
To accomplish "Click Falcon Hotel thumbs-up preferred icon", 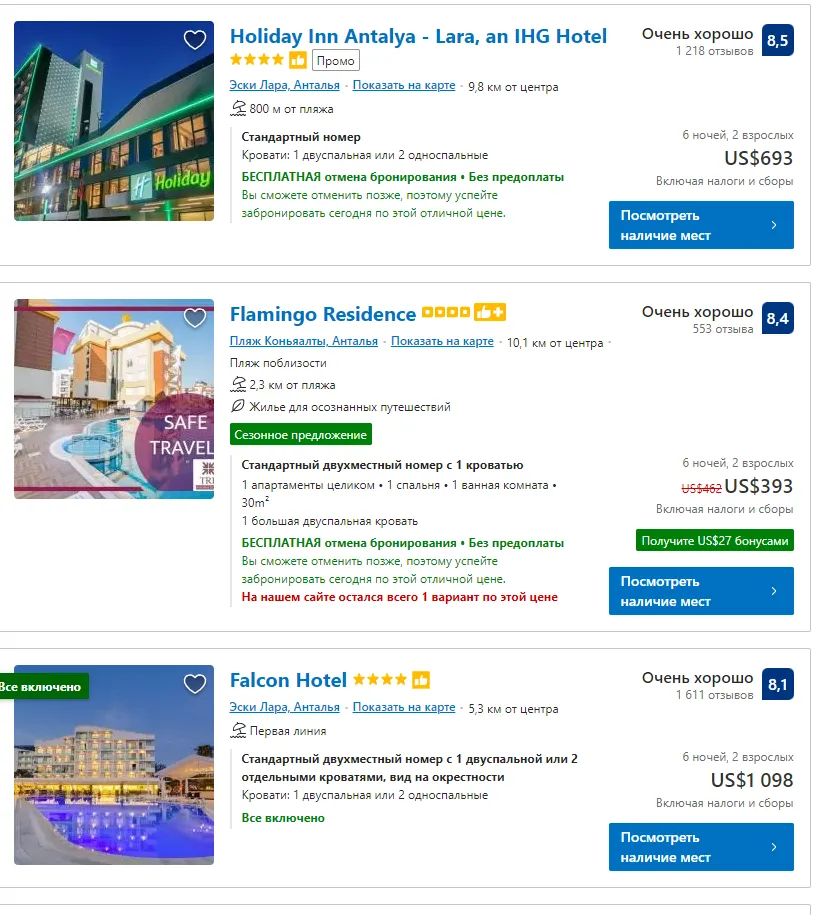I will pos(421,680).
